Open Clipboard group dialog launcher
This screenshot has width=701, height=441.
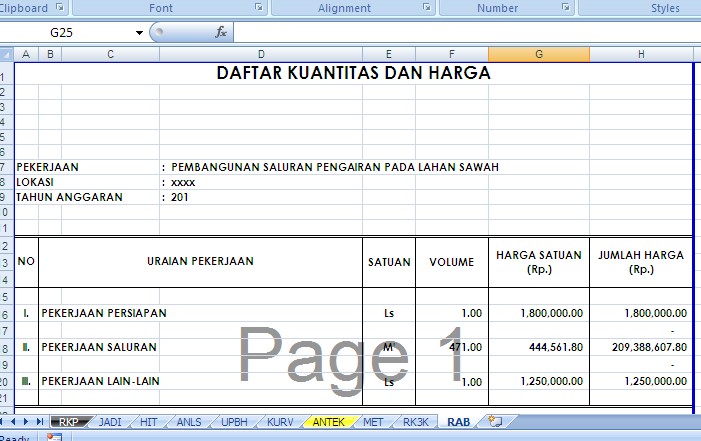click(x=59, y=7)
